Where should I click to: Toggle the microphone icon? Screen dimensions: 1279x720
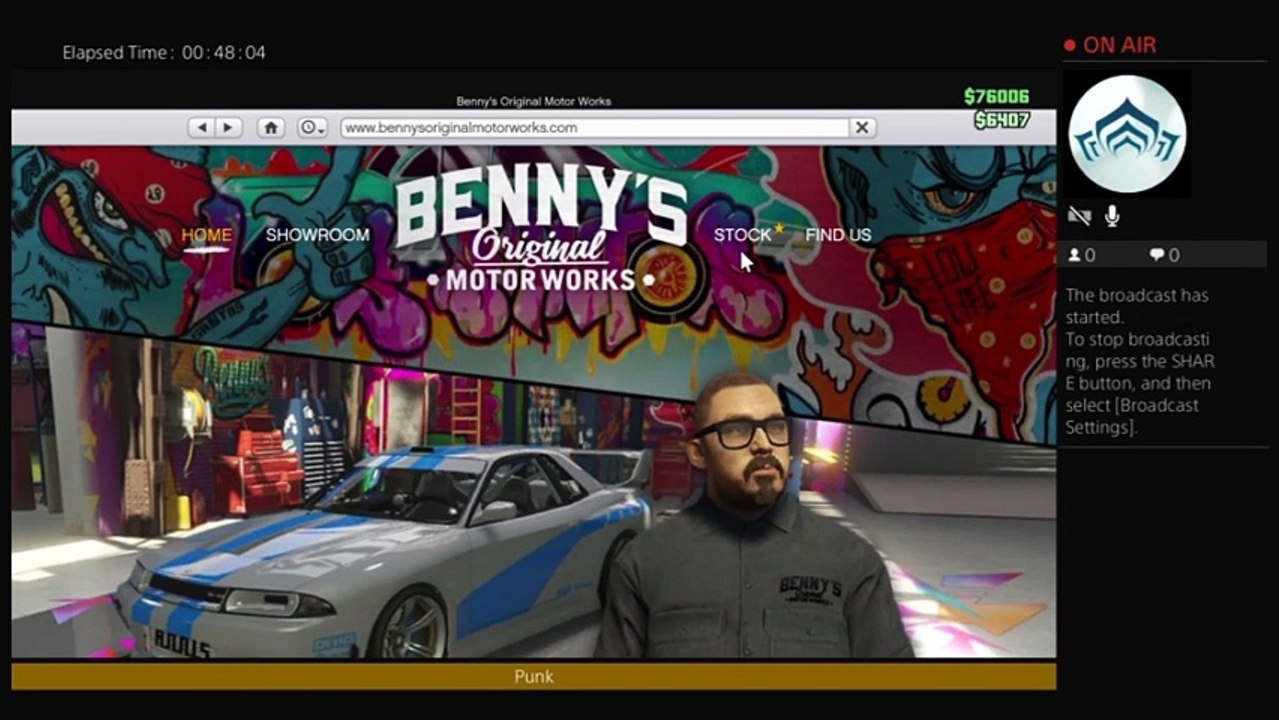pyautogui.click(x=1112, y=216)
